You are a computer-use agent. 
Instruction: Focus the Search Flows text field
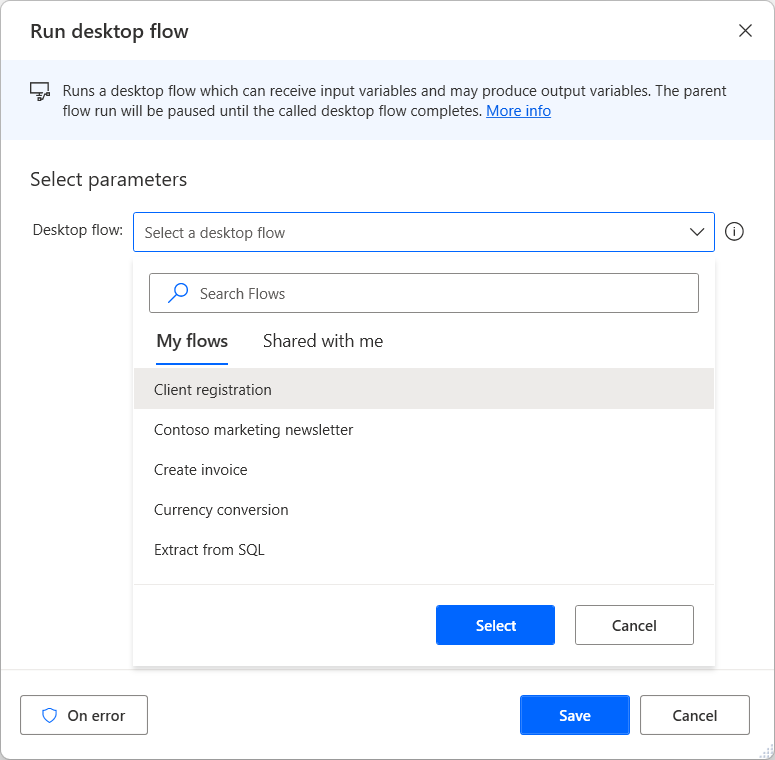pyautogui.click(x=424, y=293)
